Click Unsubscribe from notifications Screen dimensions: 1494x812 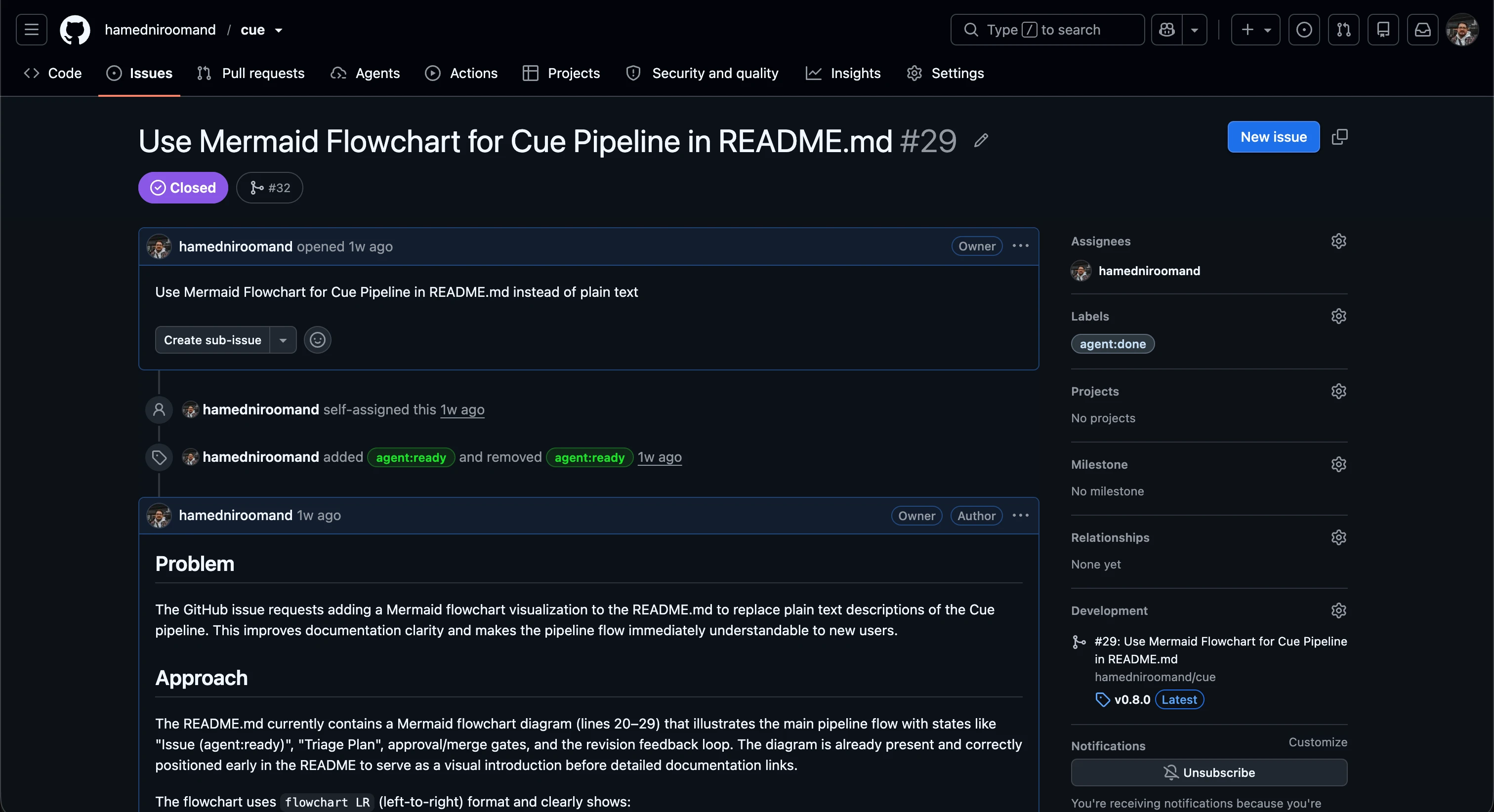click(x=1208, y=772)
